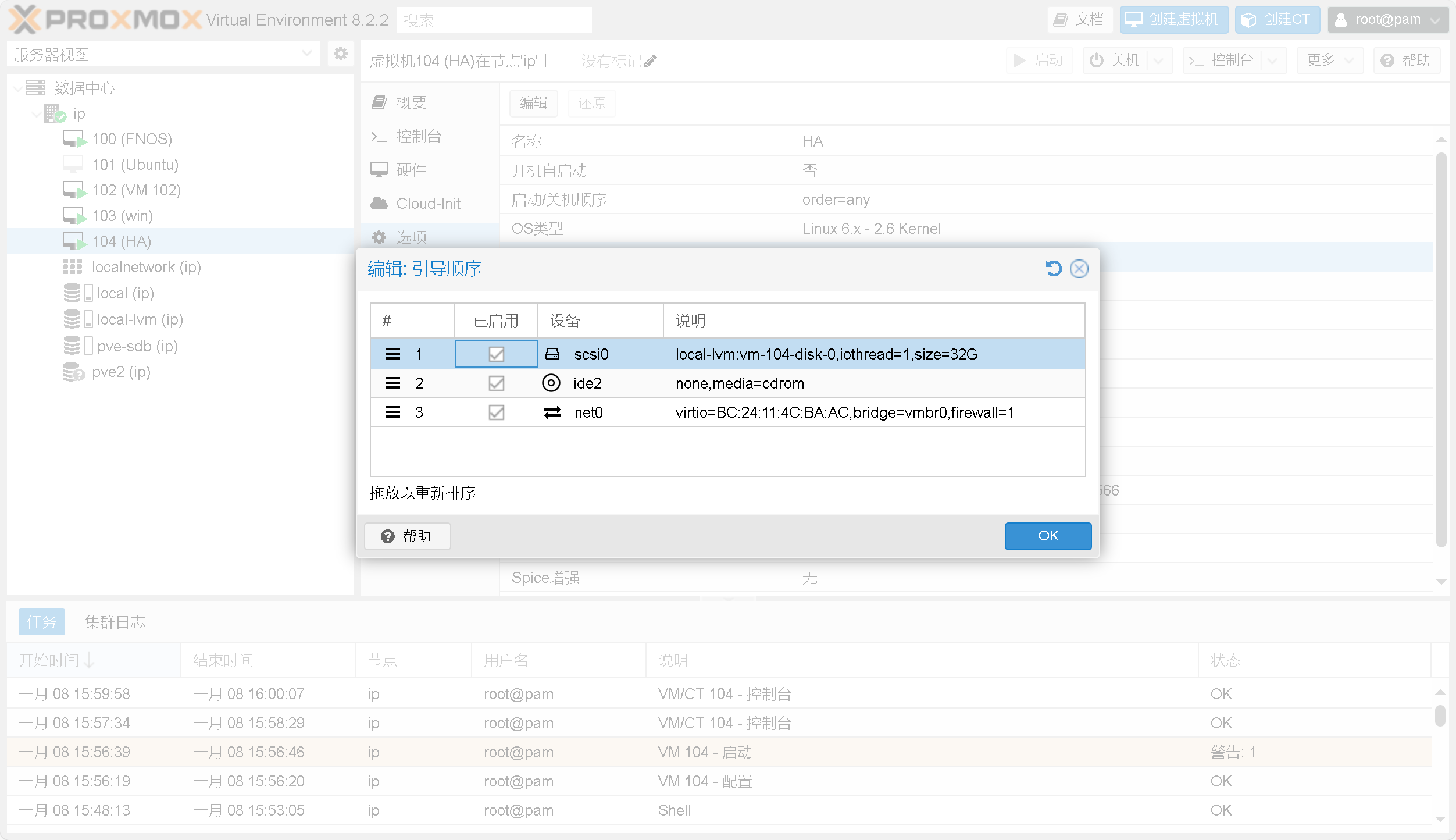Click the top-right help (帮助) button

coord(1407,60)
